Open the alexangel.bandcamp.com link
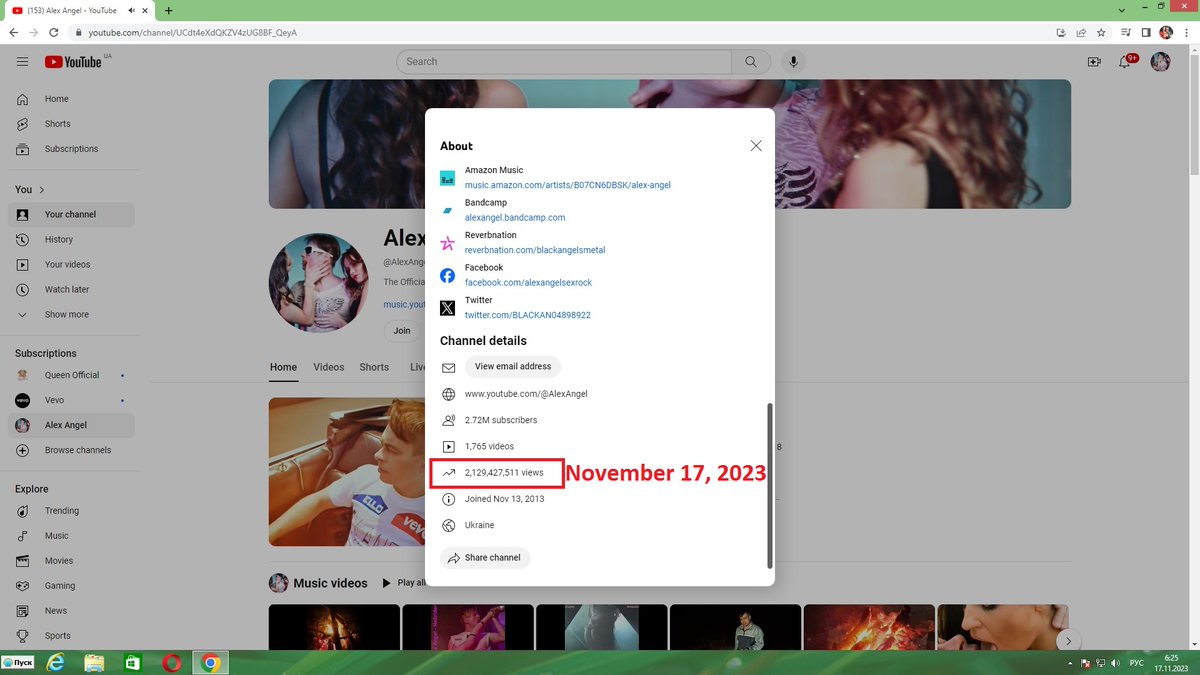This screenshot has height=675, width=1200. (515, 218)
